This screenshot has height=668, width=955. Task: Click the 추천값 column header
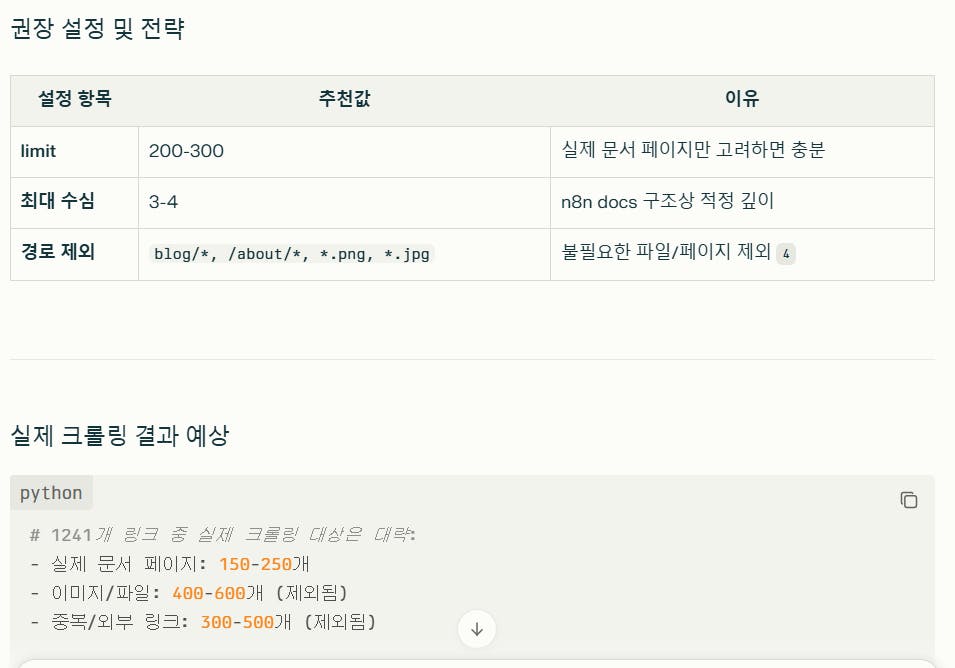pyautogui.click(x=343, y=100)
